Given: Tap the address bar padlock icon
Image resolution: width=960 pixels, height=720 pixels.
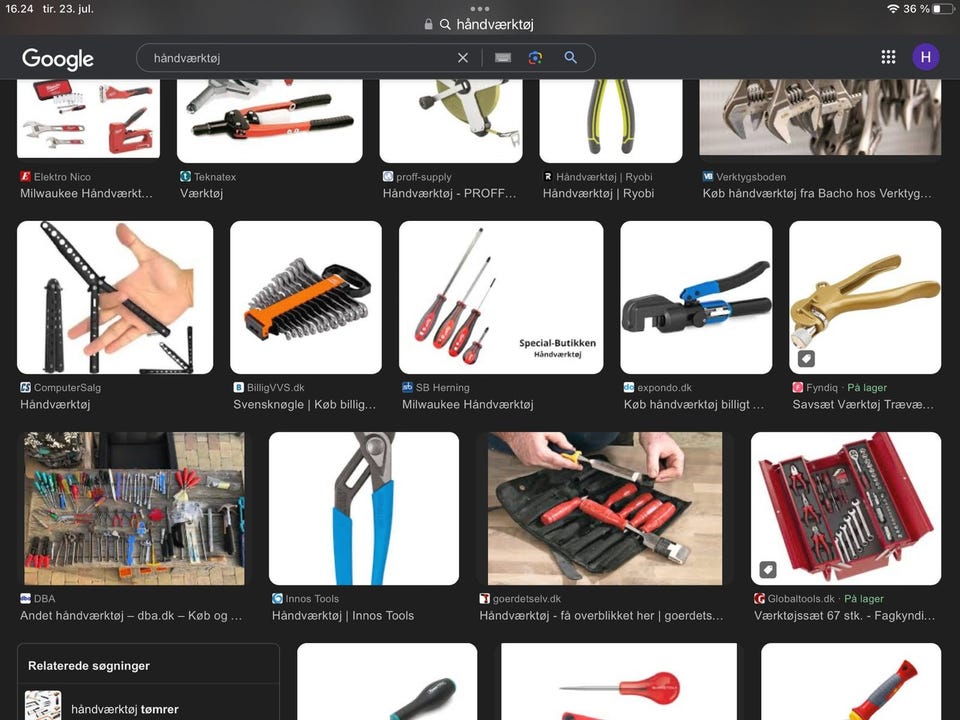Looking at the screenshot, I should pos(429,24).
